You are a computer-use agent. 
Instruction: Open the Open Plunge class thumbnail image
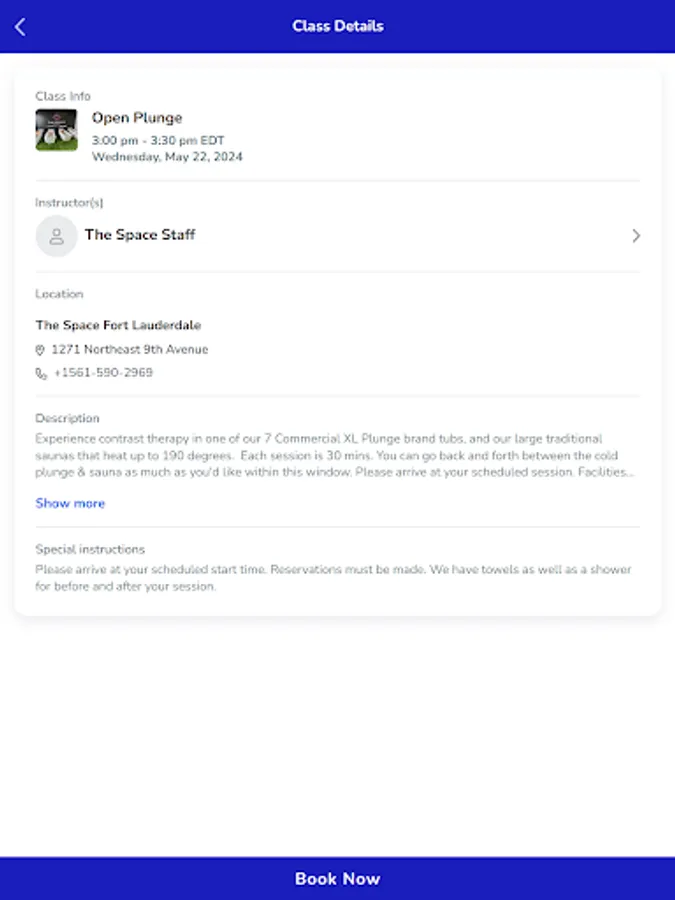click(55, 130)
